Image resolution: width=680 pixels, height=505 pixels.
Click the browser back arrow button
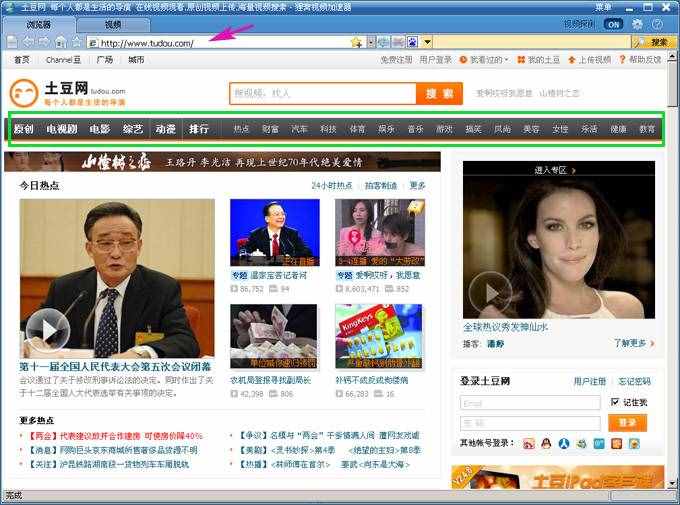click(x=28, y=42)
